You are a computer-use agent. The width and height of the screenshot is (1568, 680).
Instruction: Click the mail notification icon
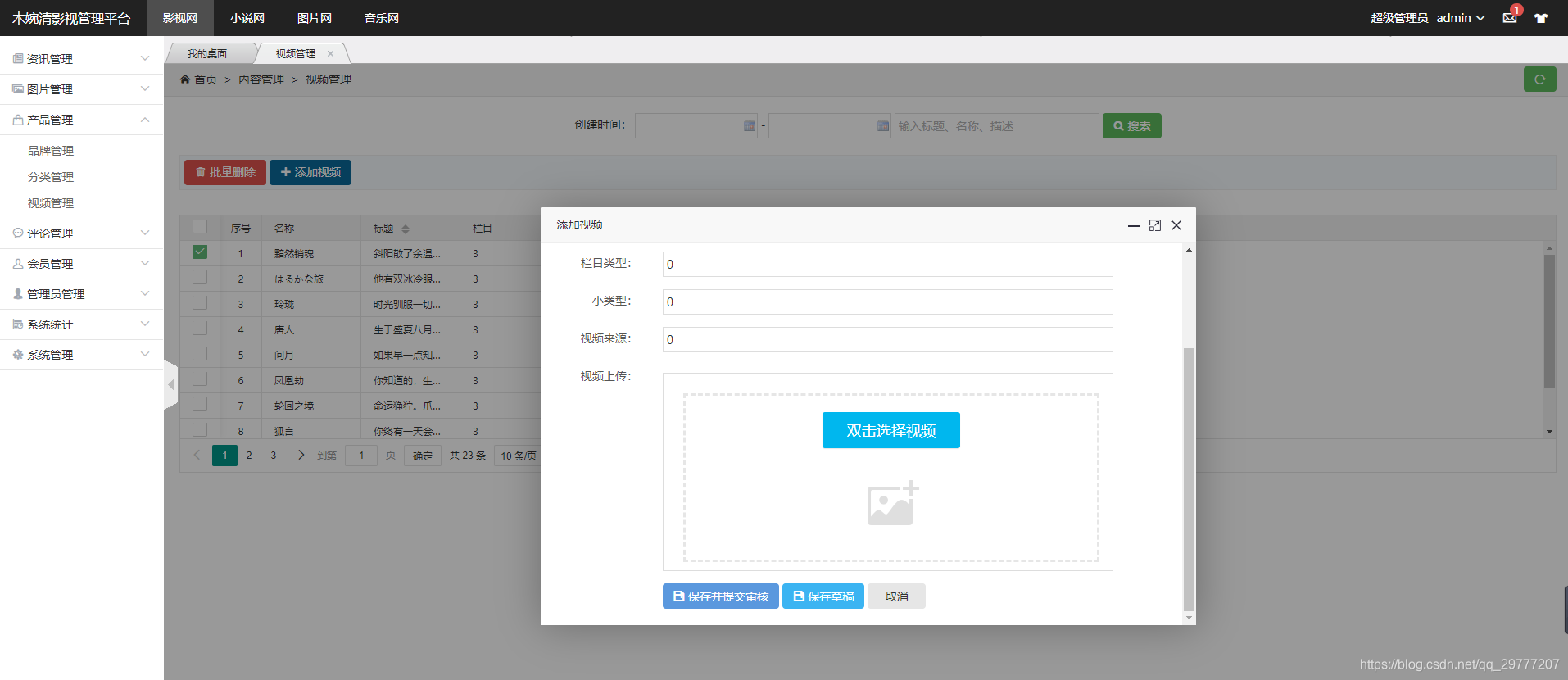coord(1510,18)
